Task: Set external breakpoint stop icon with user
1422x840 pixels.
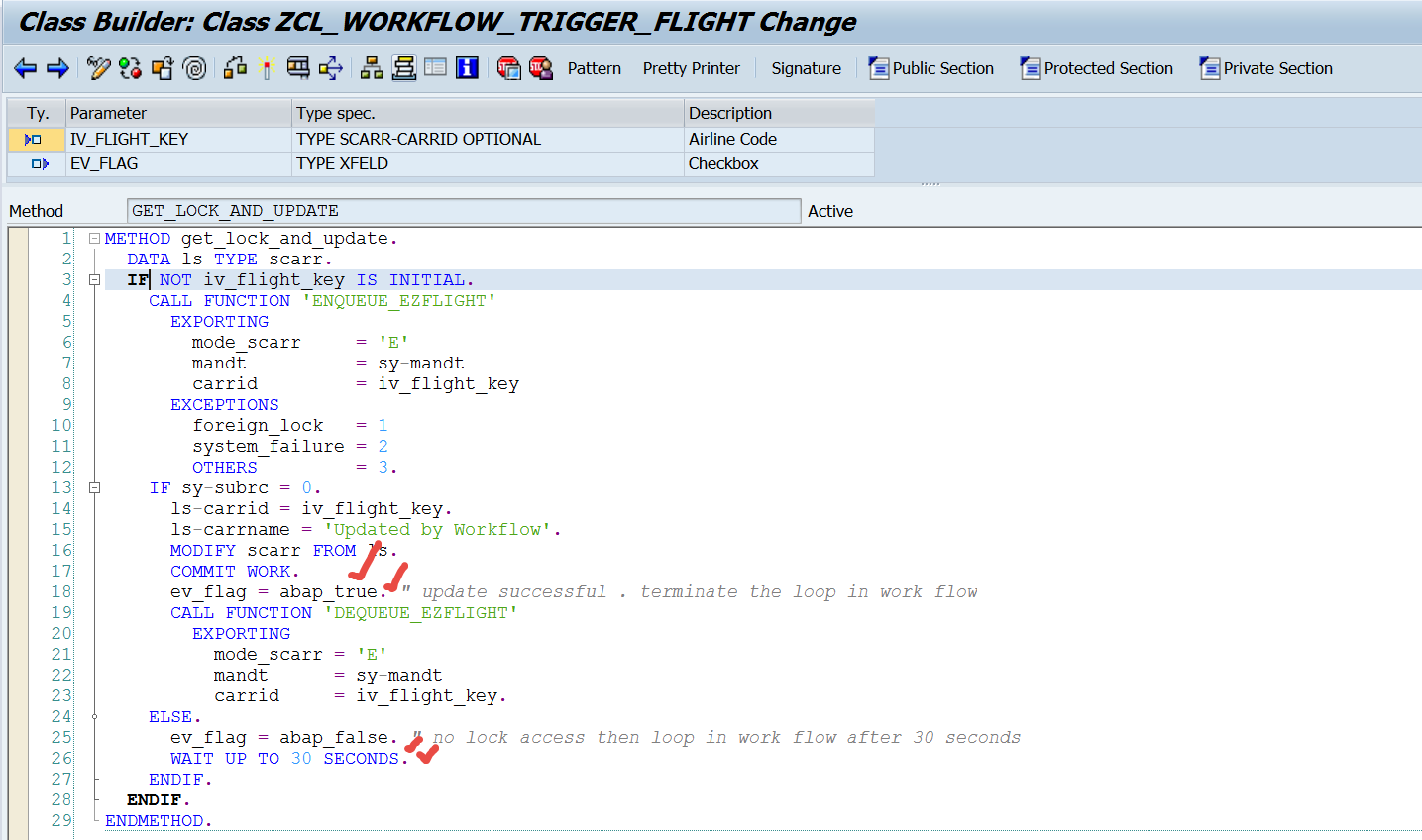Action: [x=540, y=68]
